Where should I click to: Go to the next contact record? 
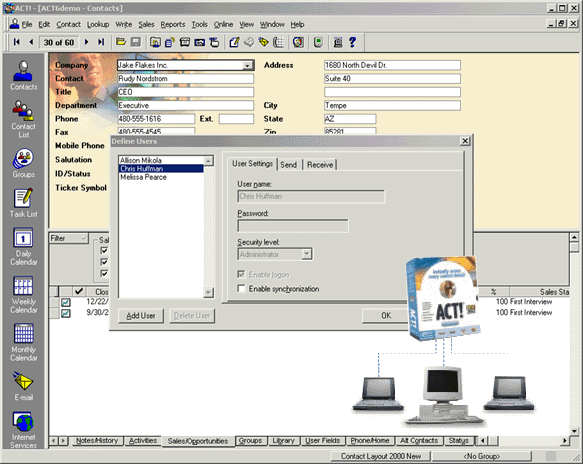[x=86, y=42]
